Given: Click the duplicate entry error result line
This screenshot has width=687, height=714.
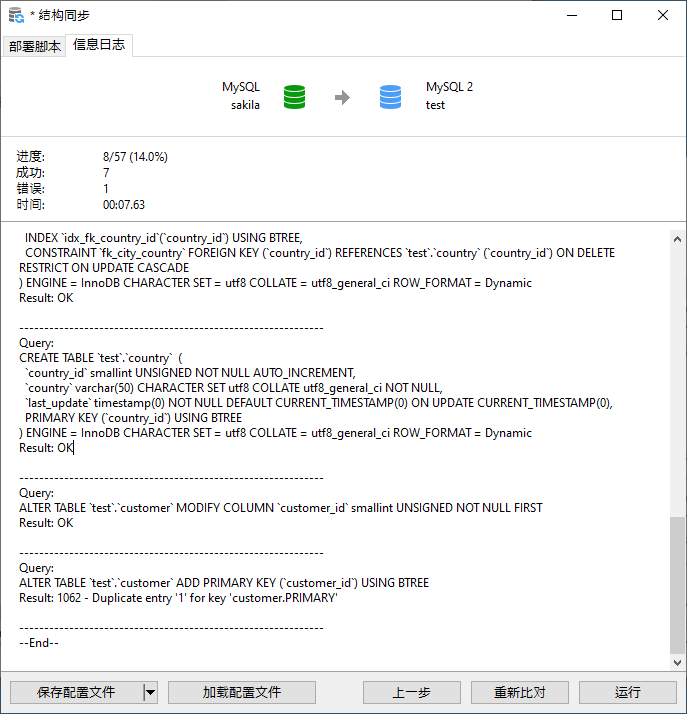Looking at the screenshot, I should (x=178, y=598).
